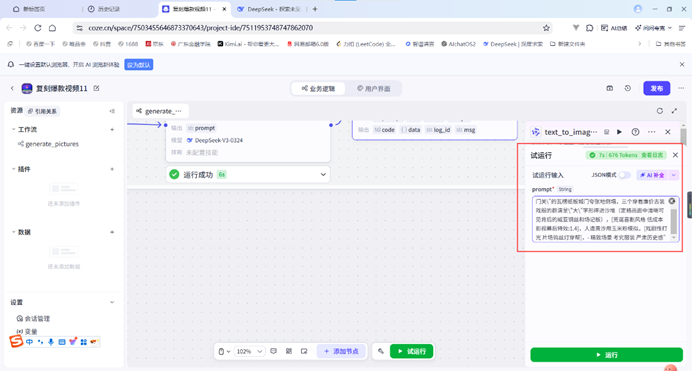This screenshot has height=371, width=692.
Task: Click the blue 发布 publish button
Action: pyautogui.click(x=656, y=88)
